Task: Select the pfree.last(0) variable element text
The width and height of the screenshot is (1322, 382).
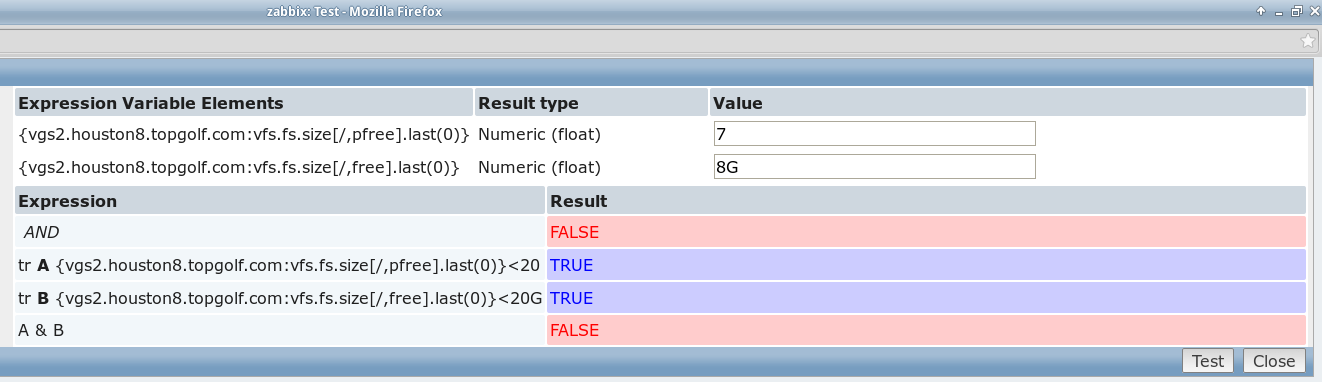Action: (x=244, y=134)
